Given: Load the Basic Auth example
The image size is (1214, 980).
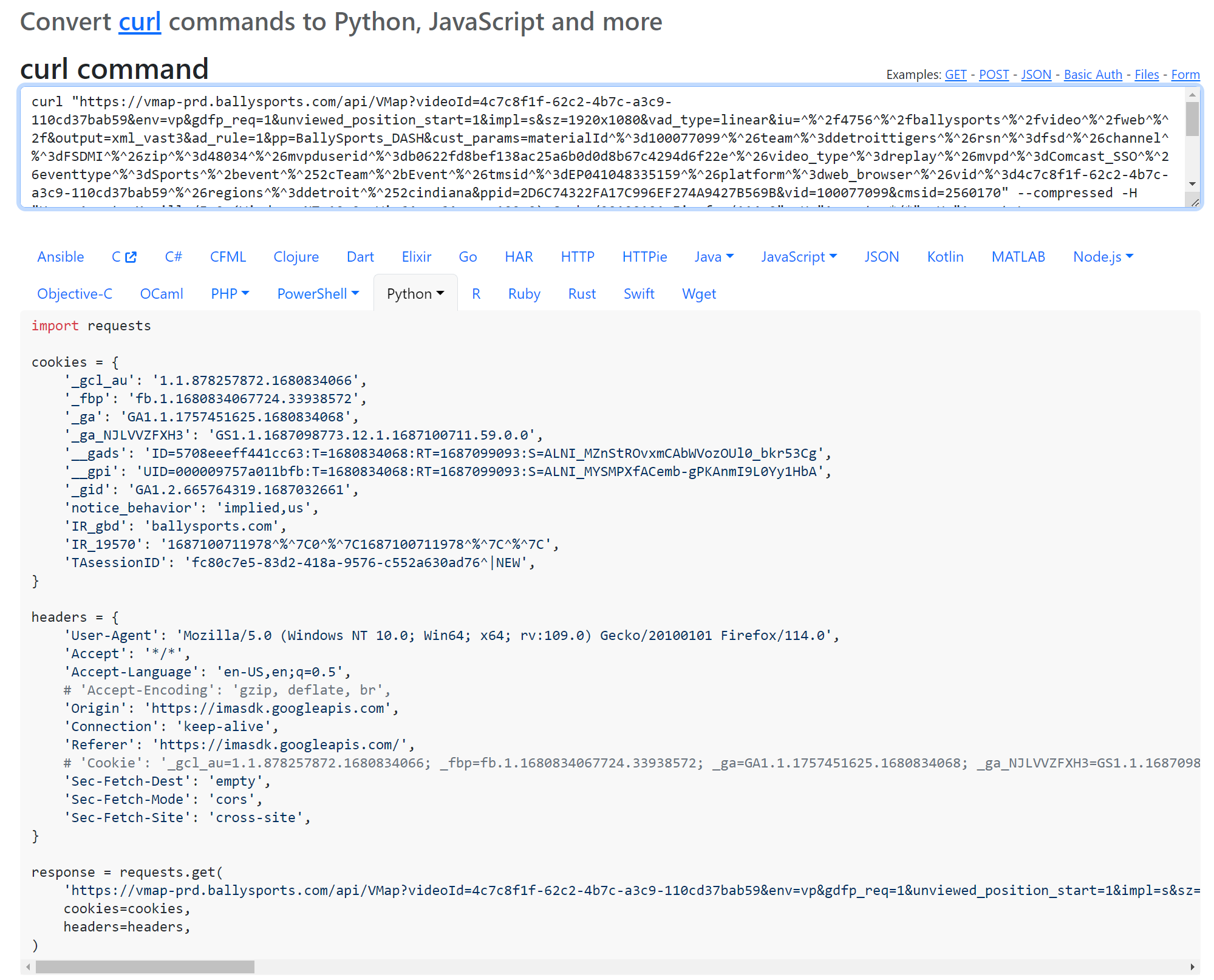Looking at the screenshot, I should tap(1093, 75).
